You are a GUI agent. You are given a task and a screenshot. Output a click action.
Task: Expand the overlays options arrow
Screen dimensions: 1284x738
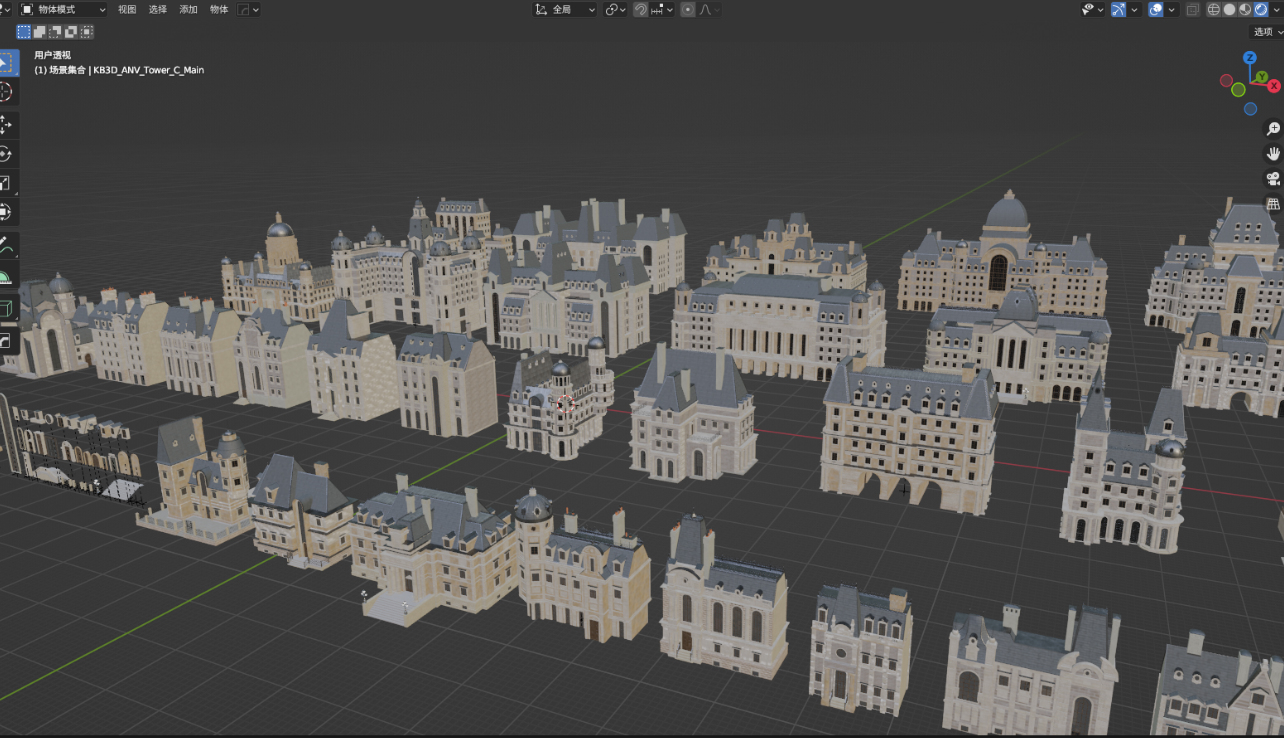[x=1171, y=9]
